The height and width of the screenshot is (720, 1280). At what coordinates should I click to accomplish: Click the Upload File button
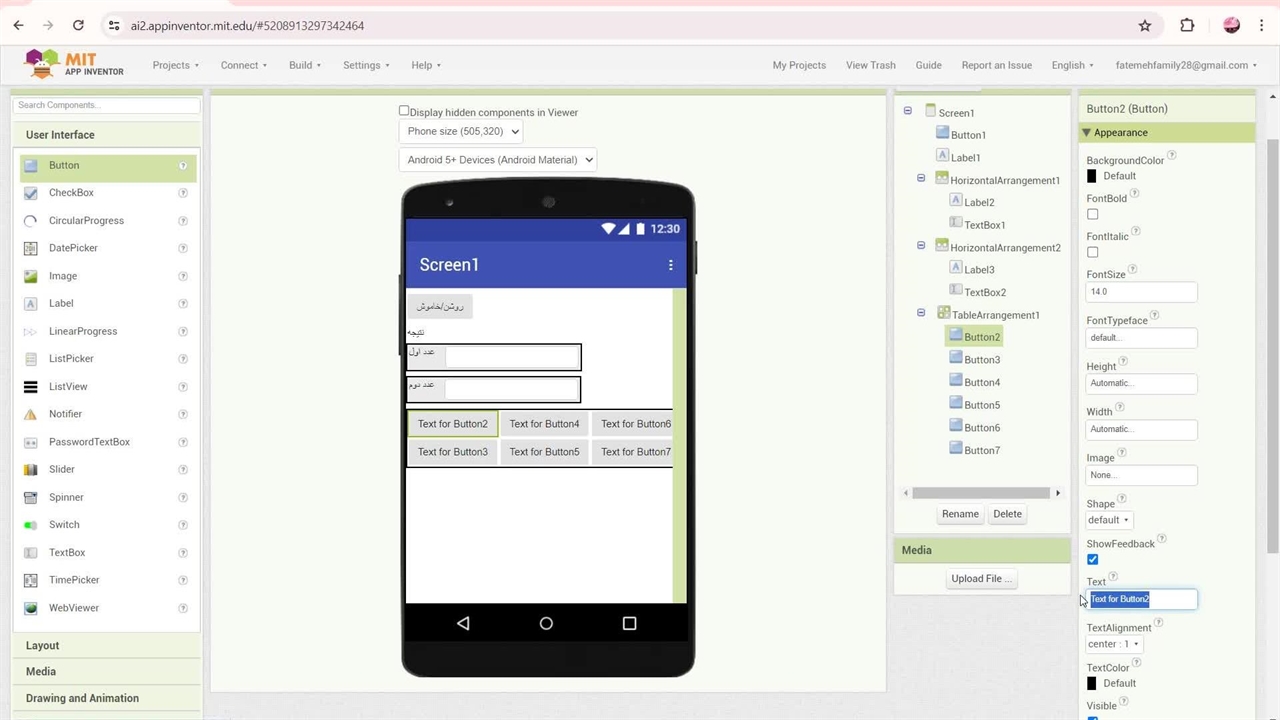[x=981, y=578]
